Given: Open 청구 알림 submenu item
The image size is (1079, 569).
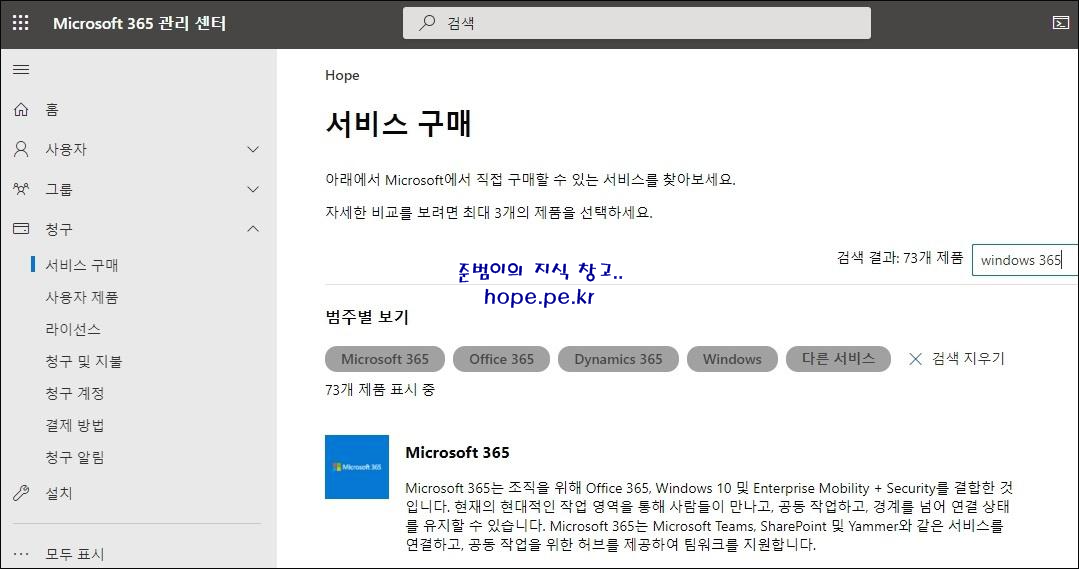Looking at the screenshot, I should (x=74, y=458).
